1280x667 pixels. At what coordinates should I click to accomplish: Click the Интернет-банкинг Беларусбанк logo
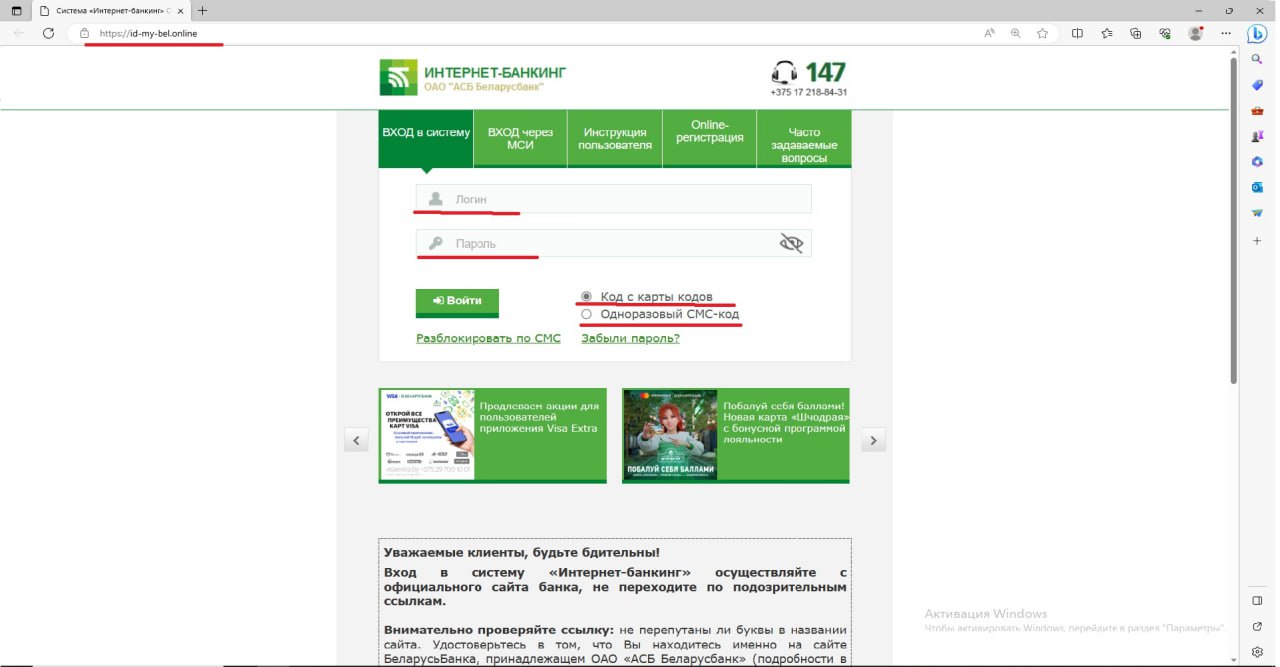pos(473,78)
